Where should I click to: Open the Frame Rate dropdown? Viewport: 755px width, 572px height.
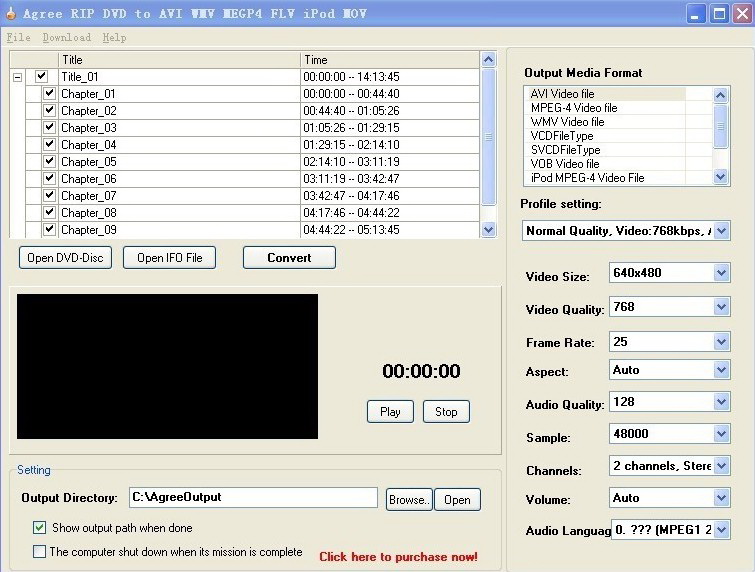coord(721,342)
